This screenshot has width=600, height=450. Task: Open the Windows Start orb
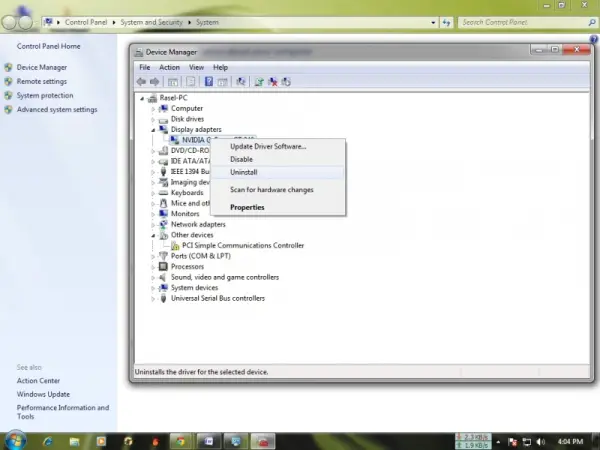pyautogui.click(x=15, y=440)
